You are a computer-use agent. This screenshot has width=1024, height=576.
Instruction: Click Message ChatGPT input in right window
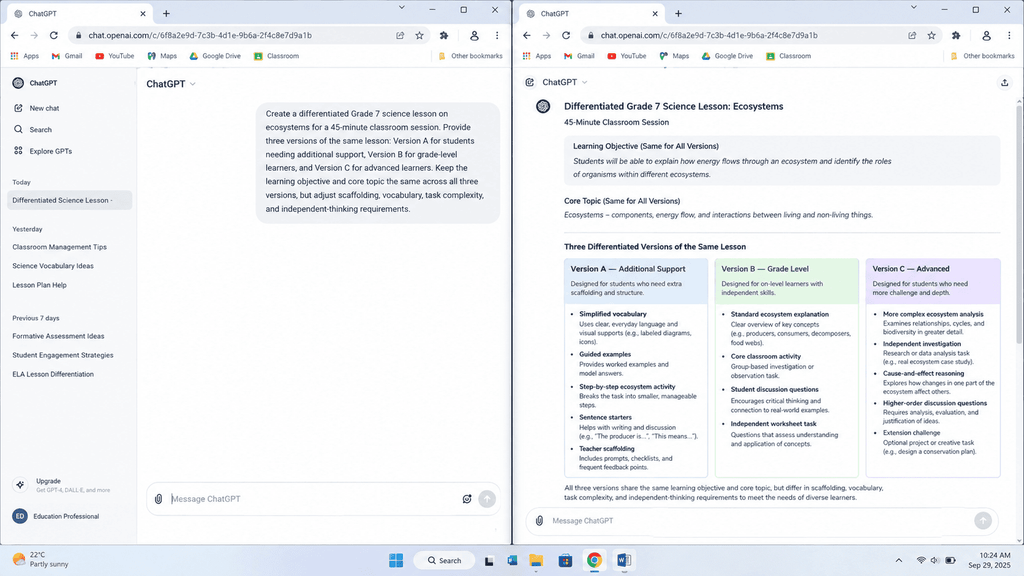coord(761,520)
